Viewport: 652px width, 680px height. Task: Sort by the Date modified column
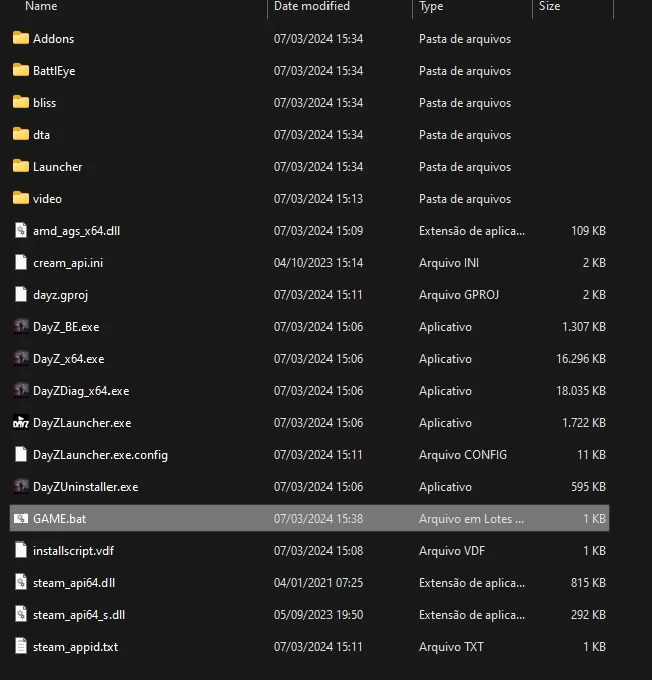(311, 6)
